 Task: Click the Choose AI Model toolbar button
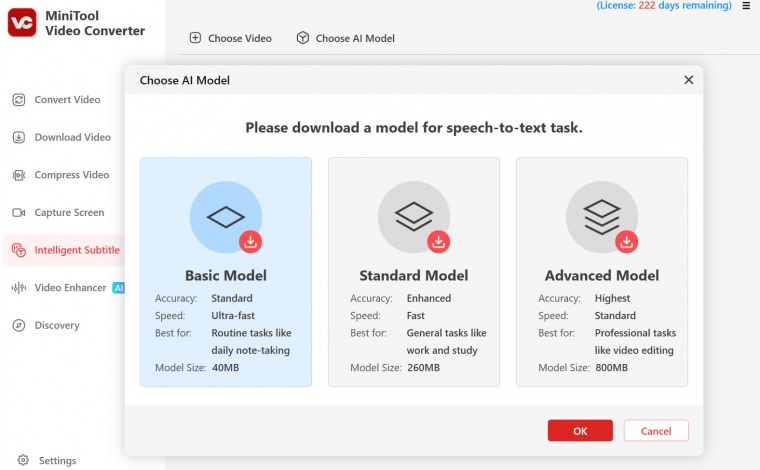pyautogui.click(x=346, y=38)
